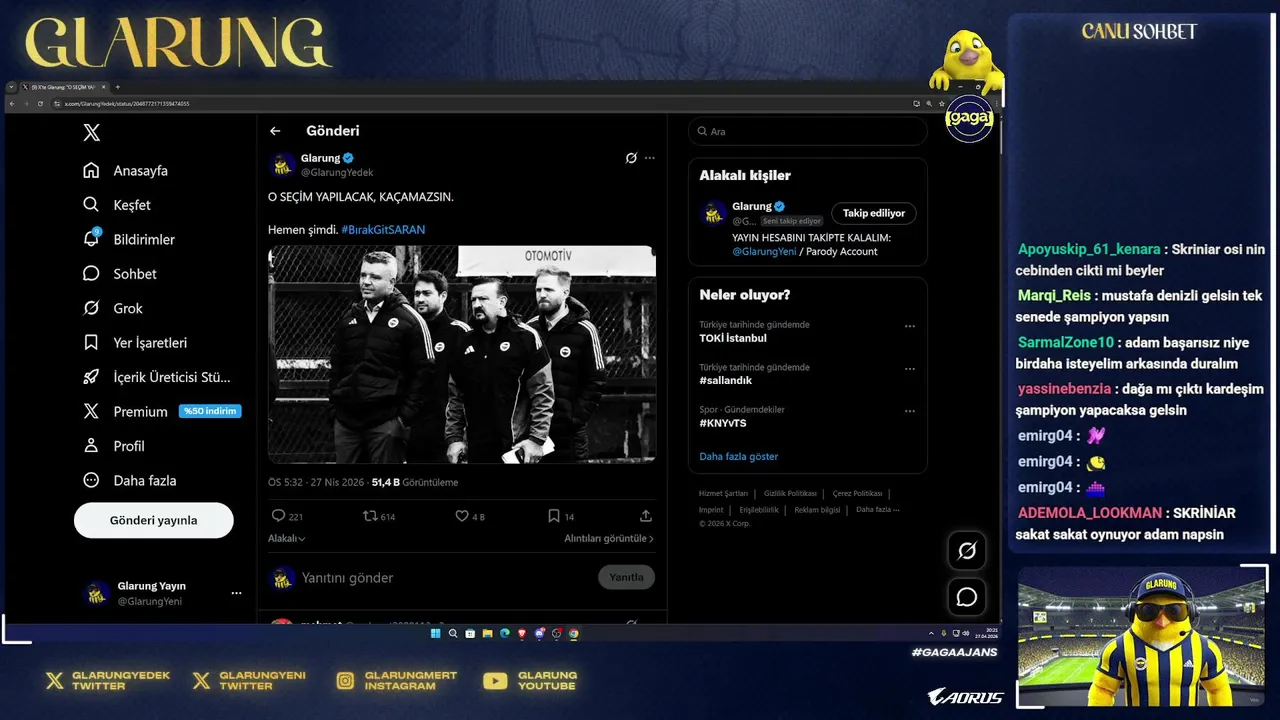The width and height of the screenshot is (1280, 720).
Task: Open Yer İşaretleri bookmarks
Action: tap(135, 343)
